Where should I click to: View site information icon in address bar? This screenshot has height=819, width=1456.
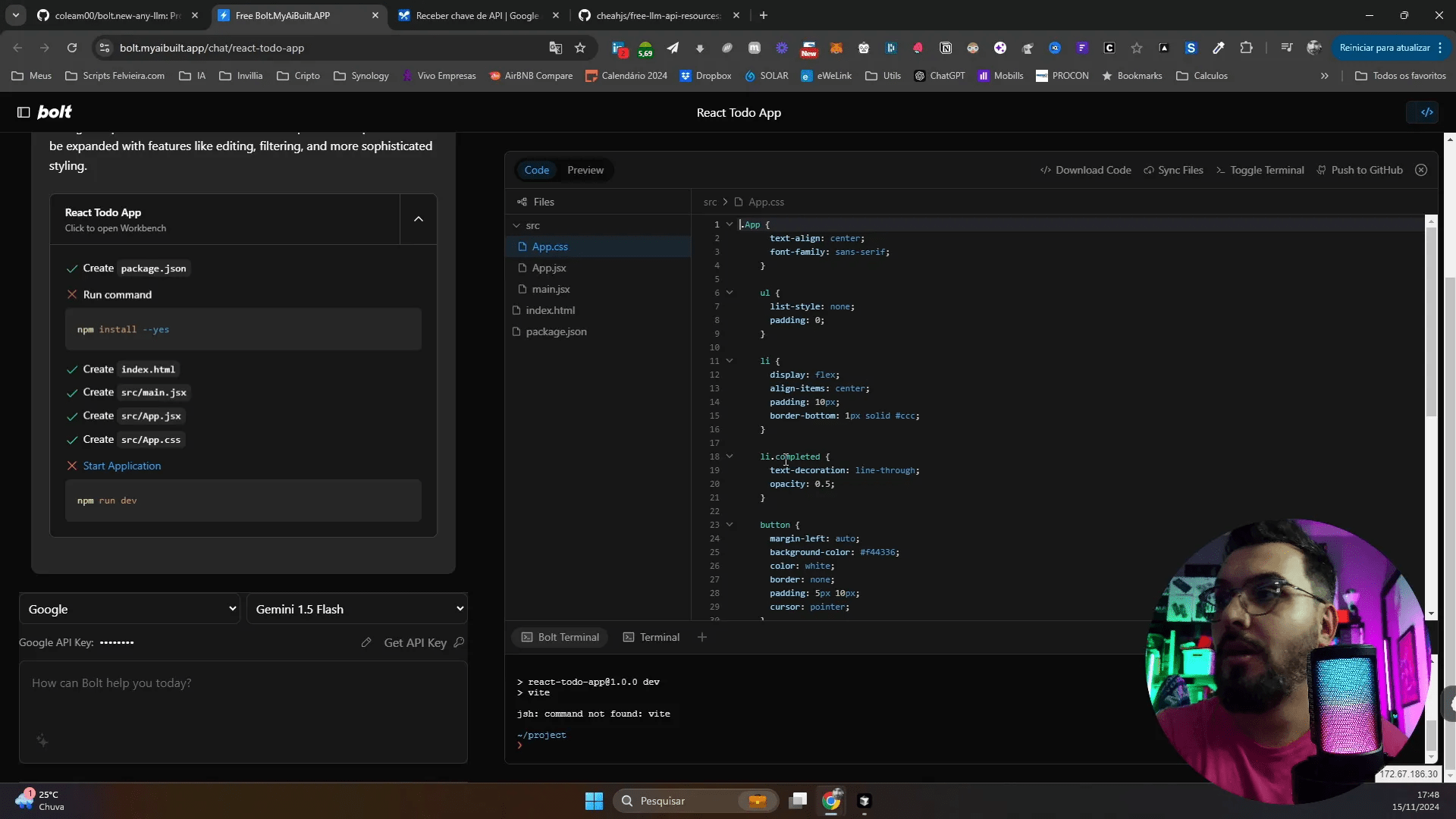pyautogui.click(x=105, y=48)
